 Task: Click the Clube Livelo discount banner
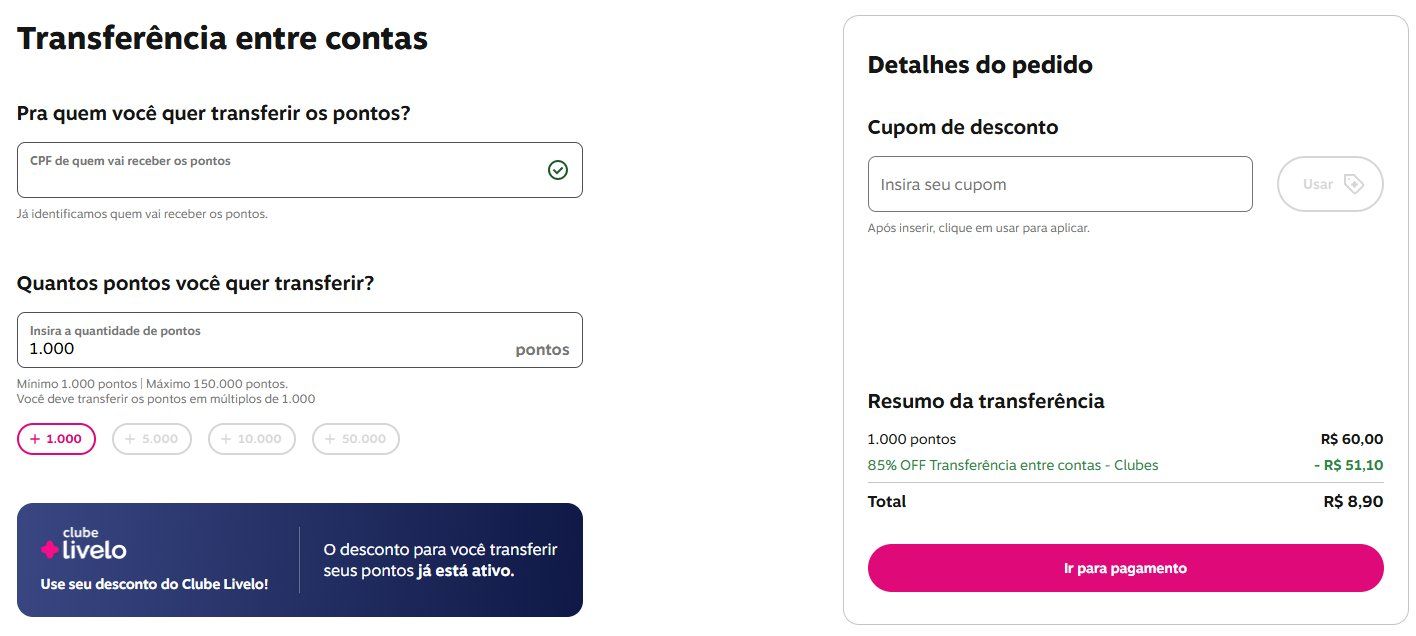point(300,560)
